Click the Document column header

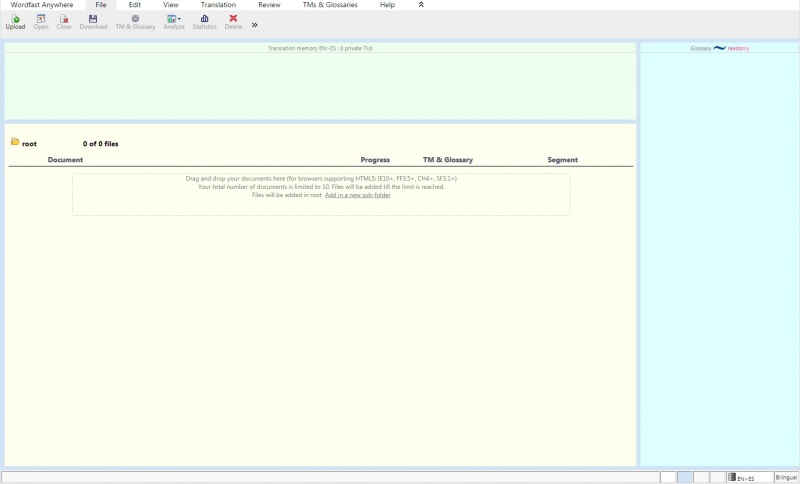(65, 160)
